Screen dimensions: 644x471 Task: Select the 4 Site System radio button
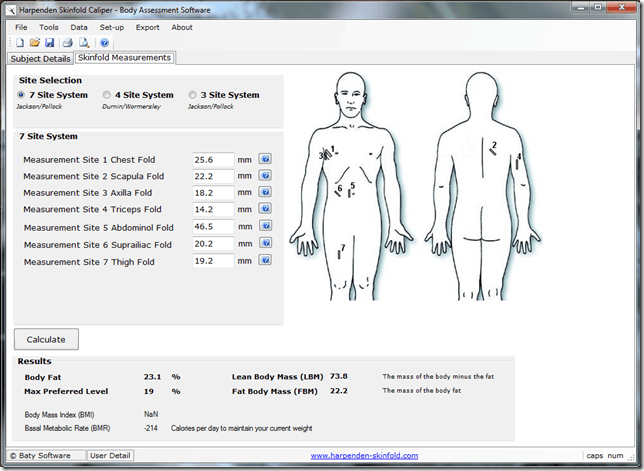(x=106, y=95)
